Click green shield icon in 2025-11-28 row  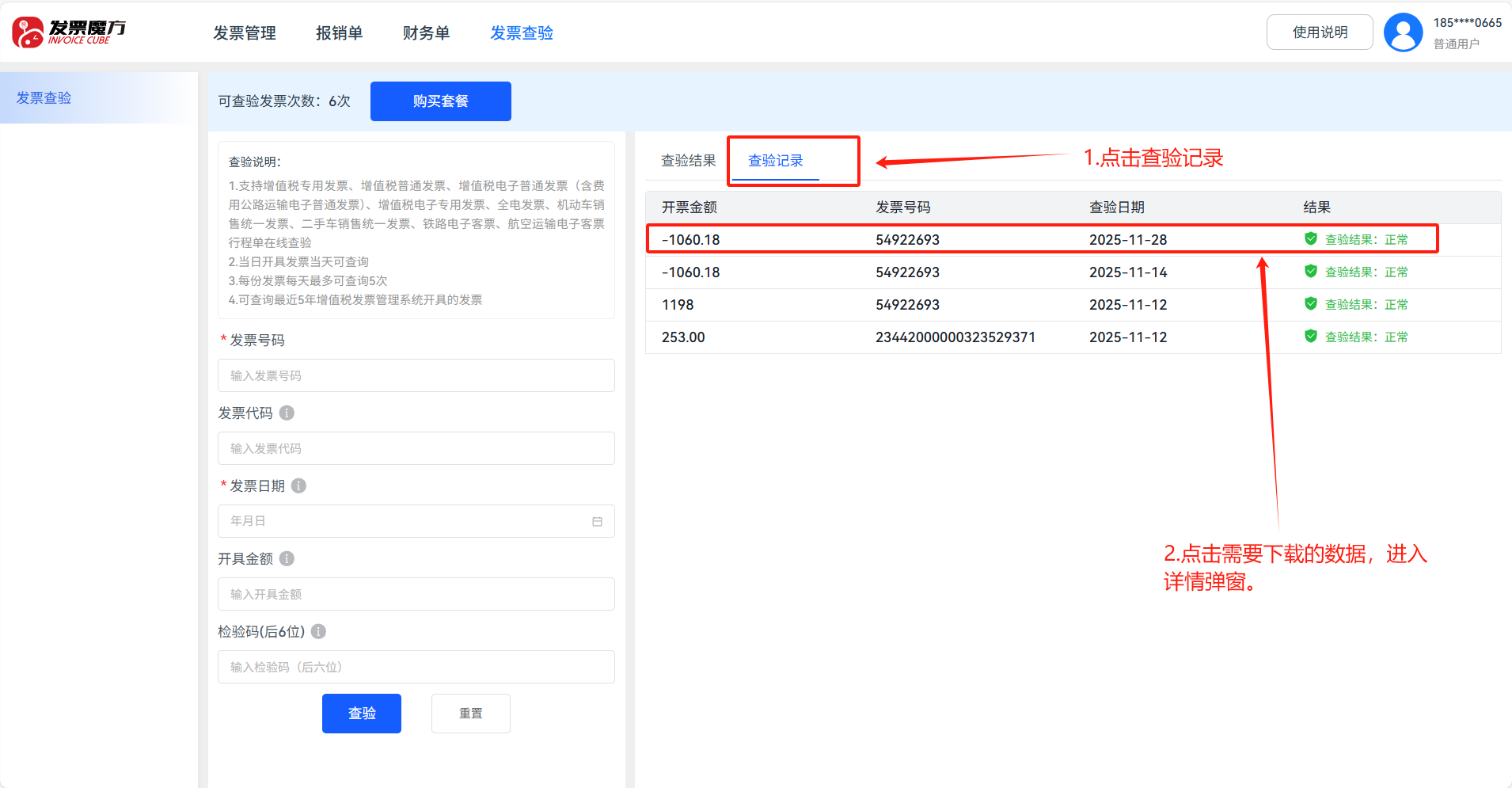point(1311,239)
